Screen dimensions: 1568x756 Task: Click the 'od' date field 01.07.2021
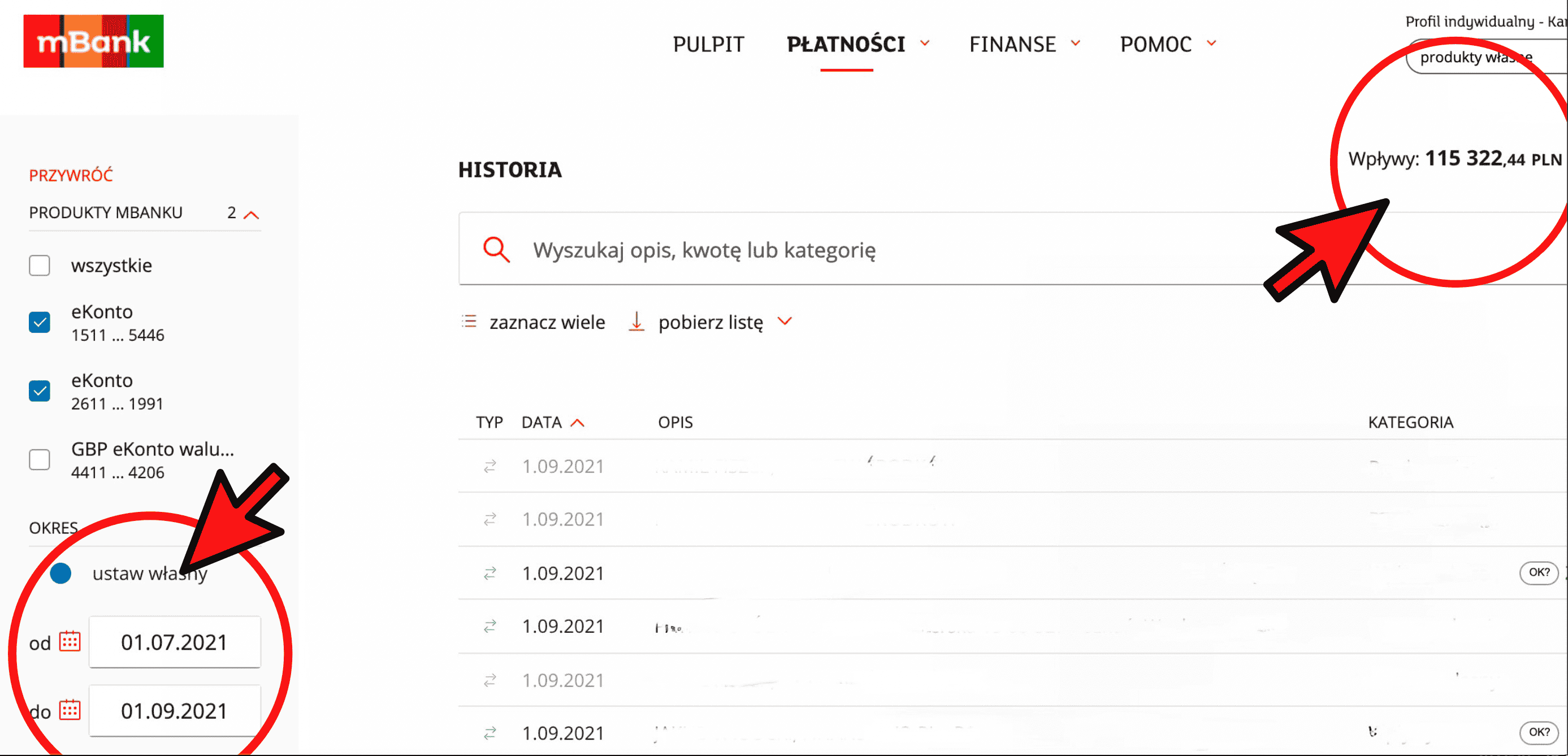[x=175, y=642]
